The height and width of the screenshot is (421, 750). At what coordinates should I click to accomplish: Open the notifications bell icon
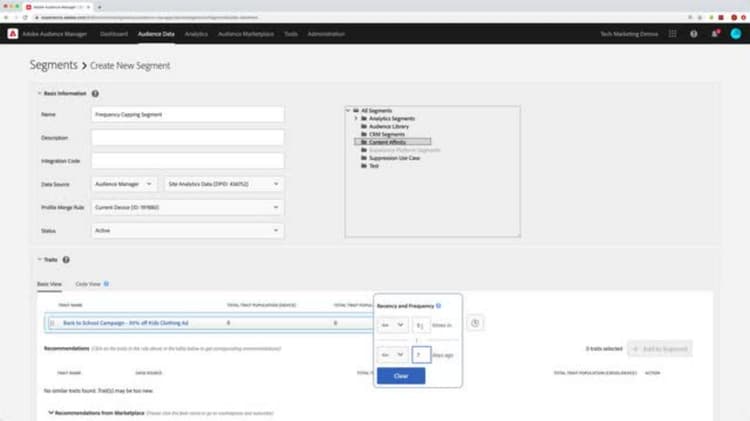click(x=715, y=34)
